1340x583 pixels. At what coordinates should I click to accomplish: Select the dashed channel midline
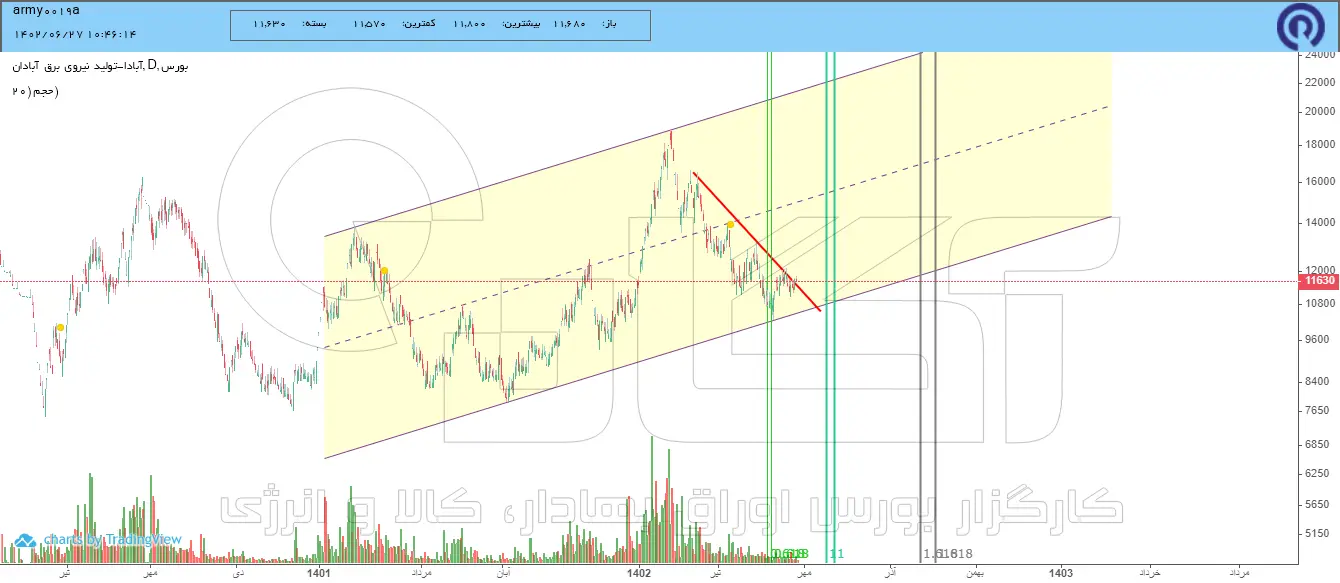pos(717,227)
